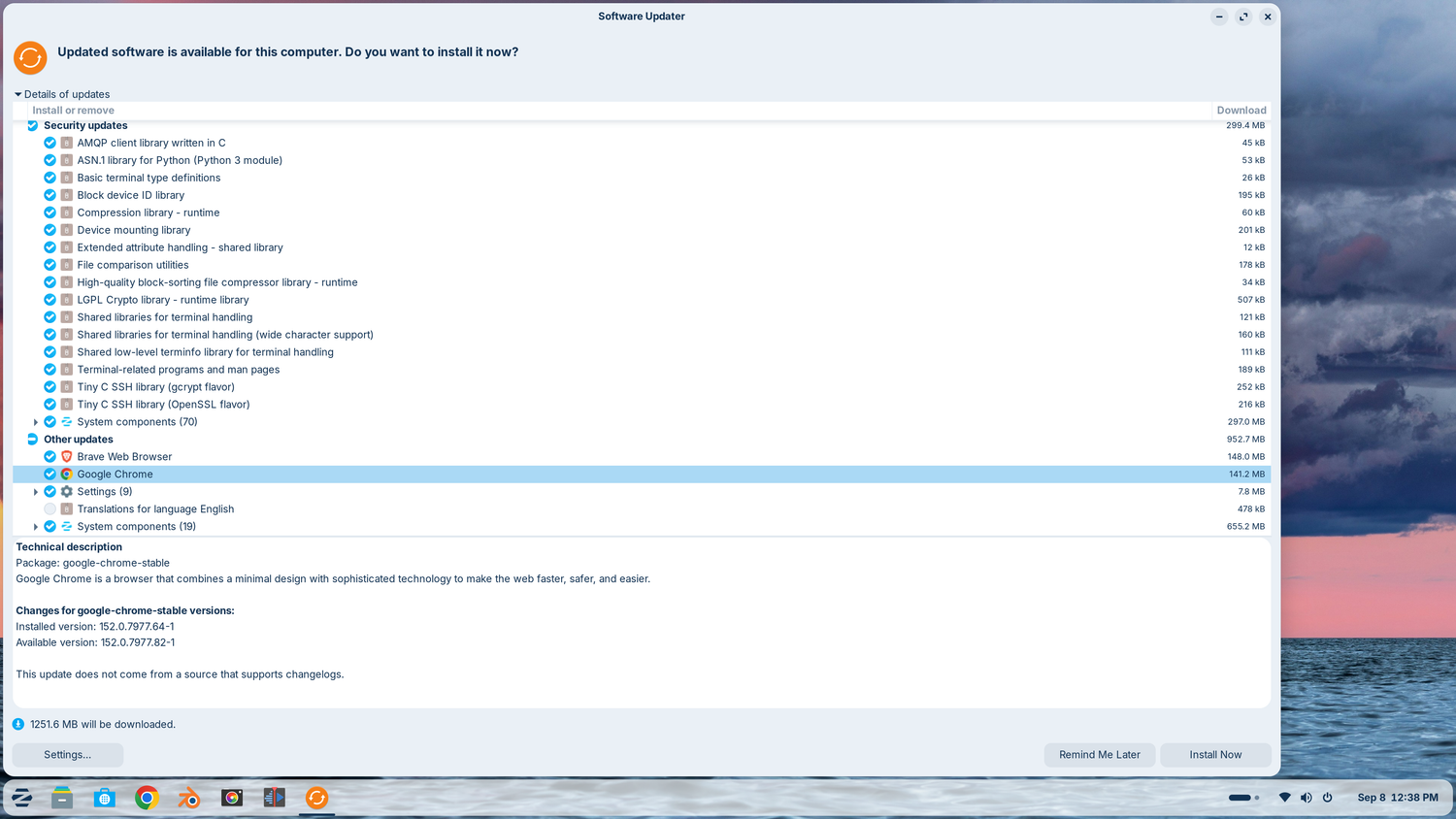Open the Files manager from the taskbar
1456x819 pixels.
[x=62, y=798]
